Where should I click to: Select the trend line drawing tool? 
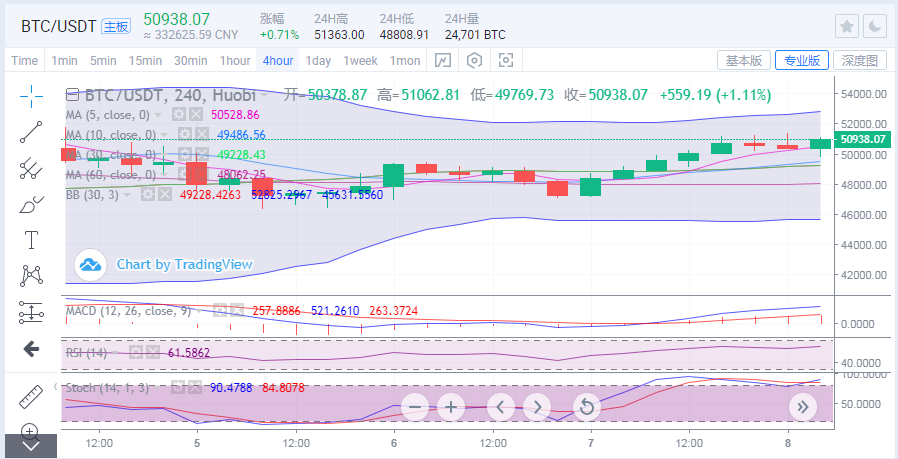click(31, 132)
